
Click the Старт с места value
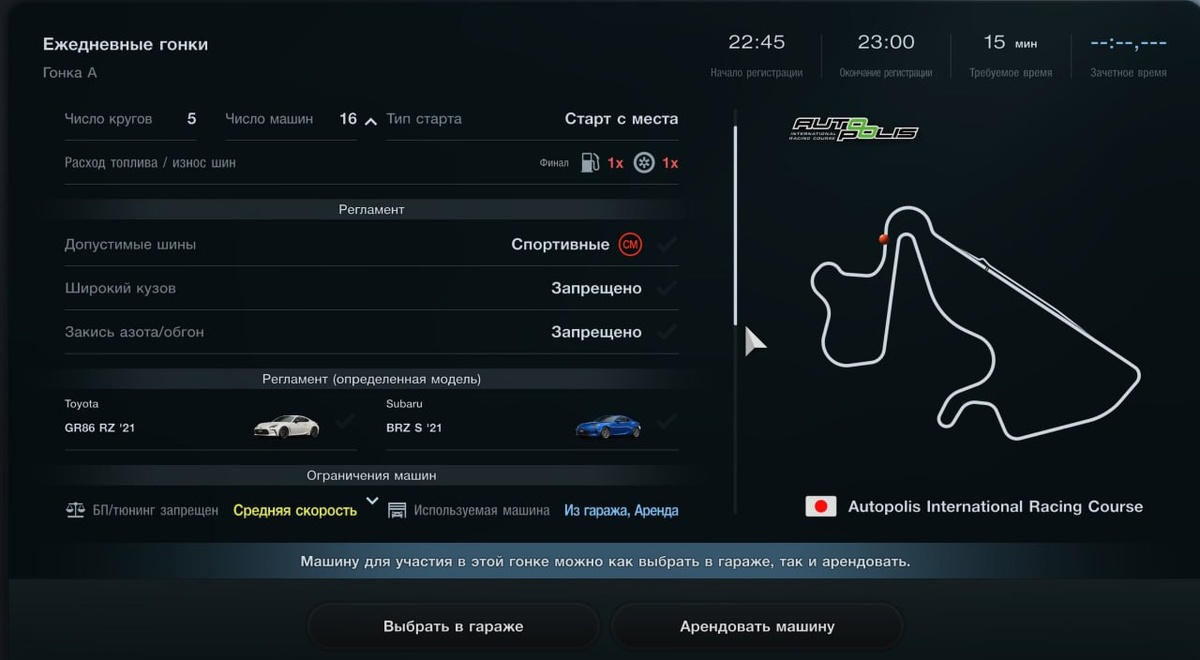click(x=621, y=118)
